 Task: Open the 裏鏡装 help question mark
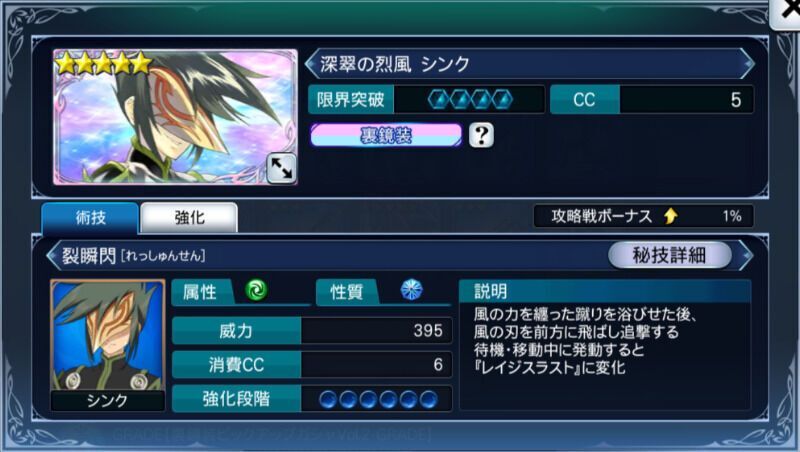[481, 135]
